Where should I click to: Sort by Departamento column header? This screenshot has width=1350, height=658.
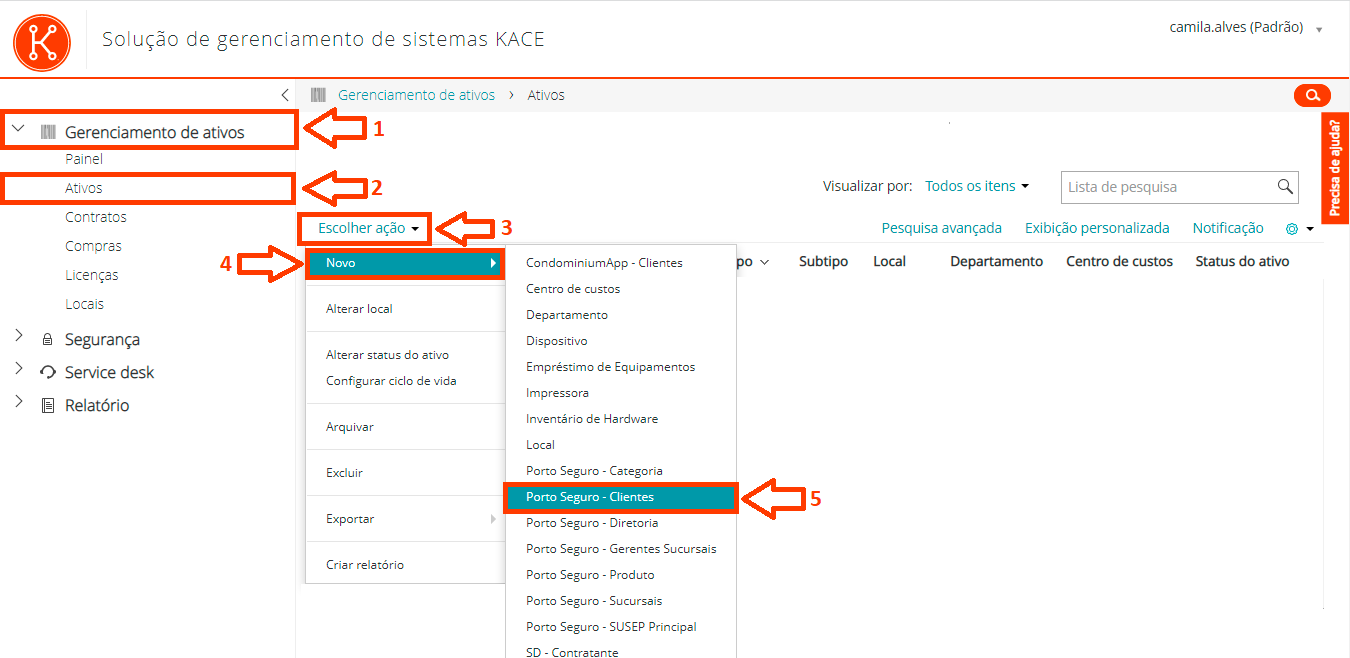[996, 262]
